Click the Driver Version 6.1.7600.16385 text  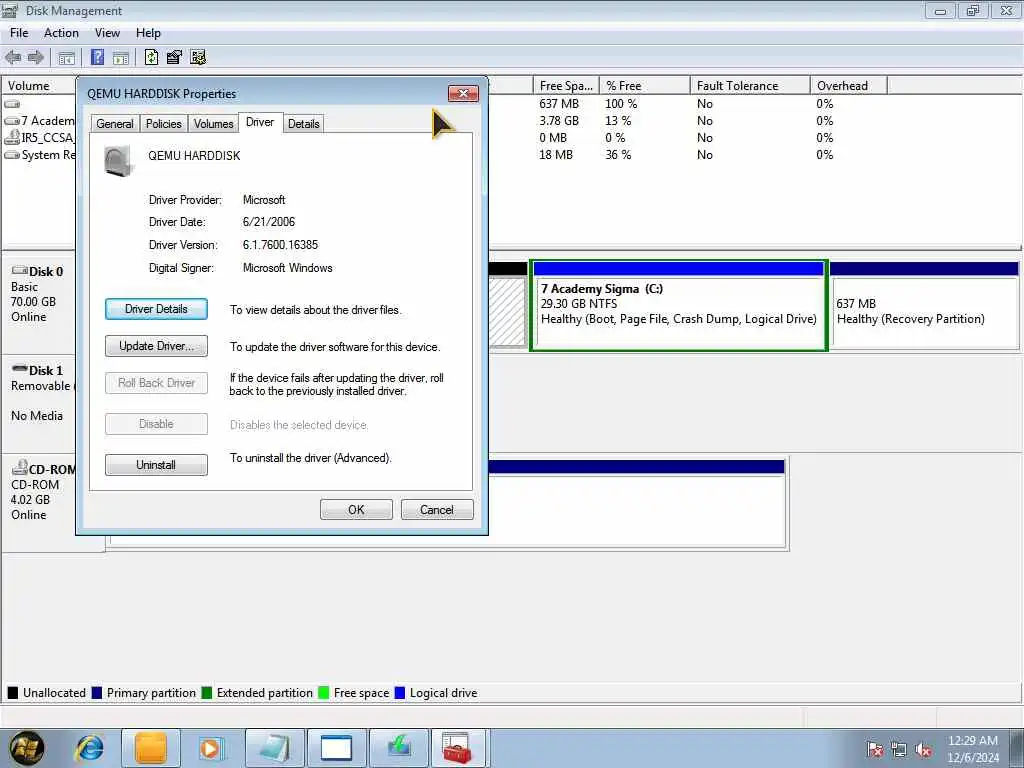coord(280,245)
